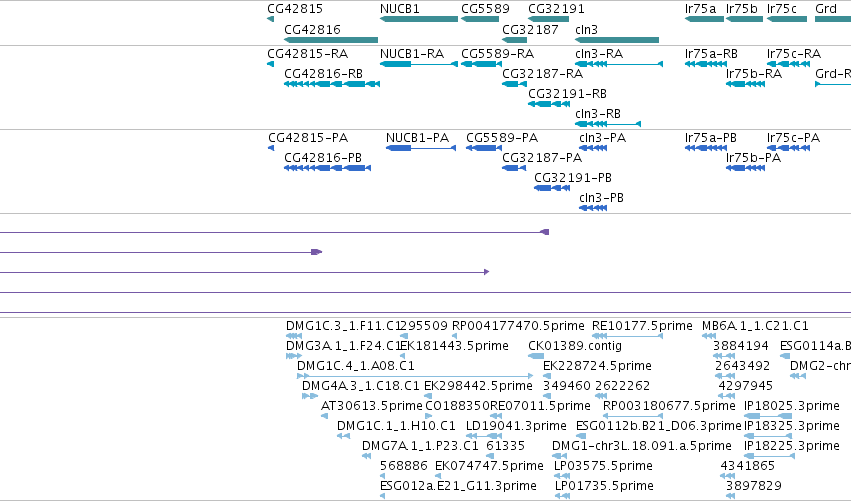Click the Ir75a-RB transcript
Viewport: 851px width, 501px height.
(x=706, y=64)
